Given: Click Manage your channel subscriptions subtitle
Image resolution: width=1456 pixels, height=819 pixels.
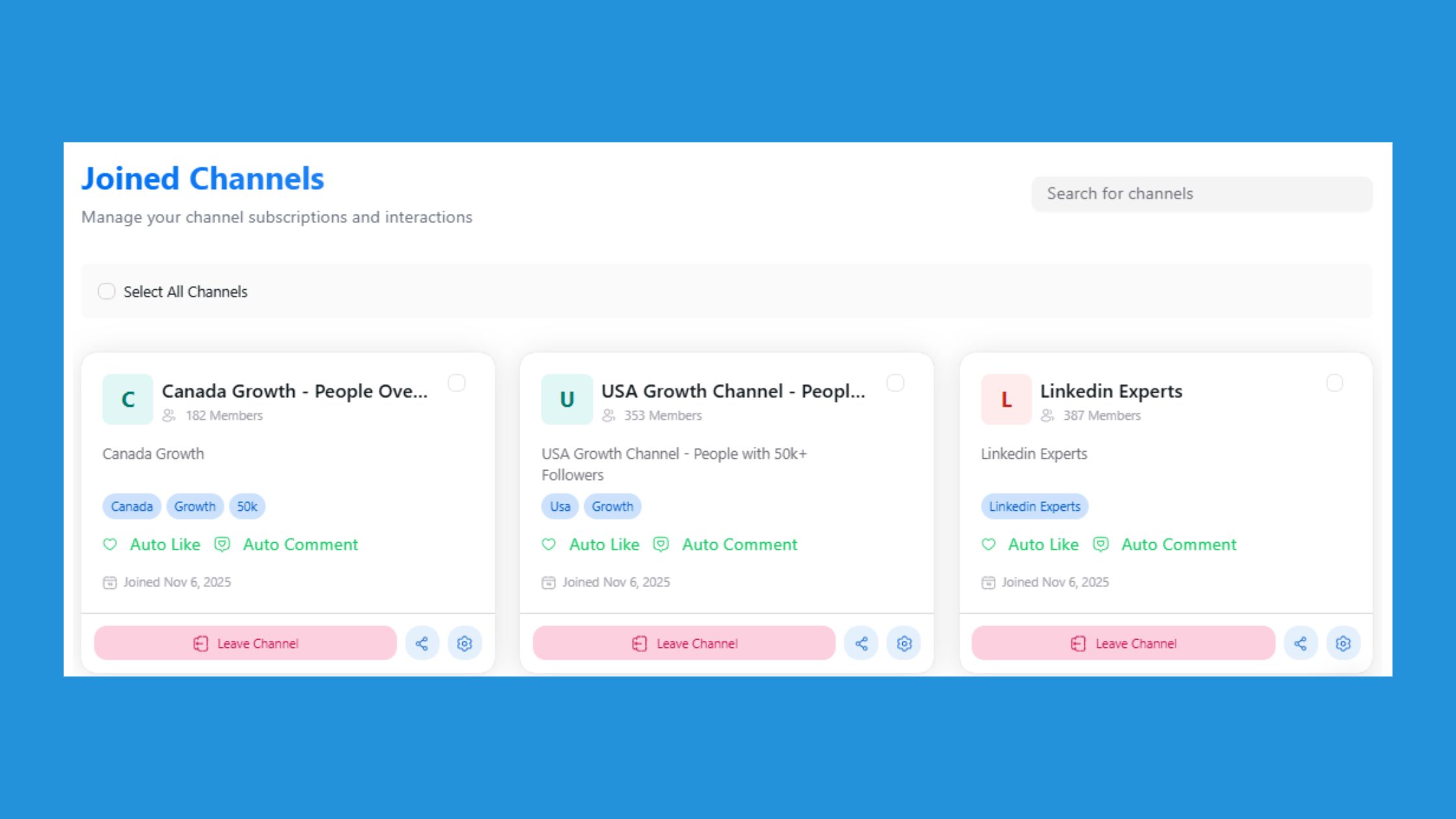Looking at the screenshot, I should tap(277, 217).
